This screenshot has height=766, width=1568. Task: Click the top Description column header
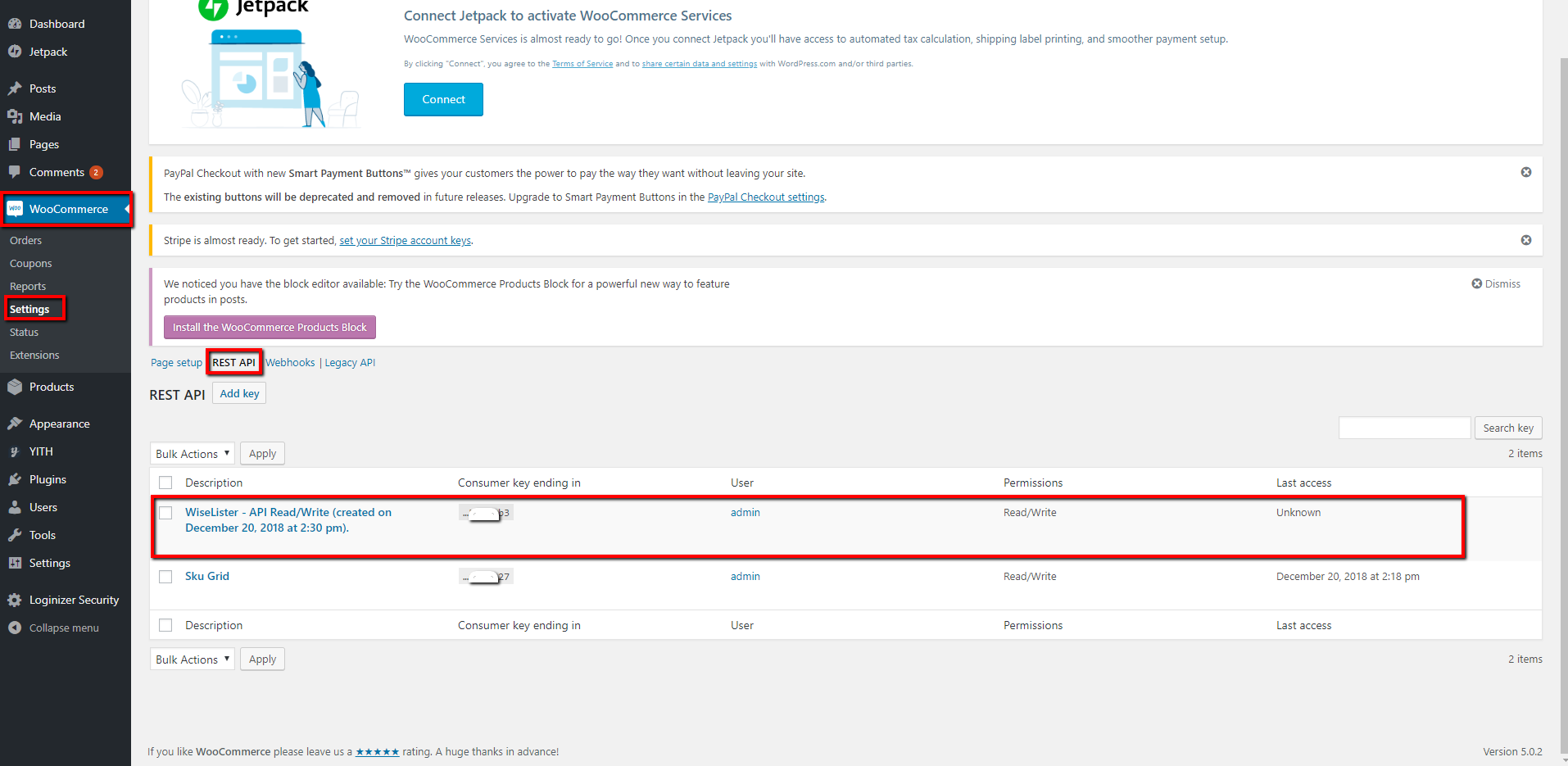[x=214, y=483]
